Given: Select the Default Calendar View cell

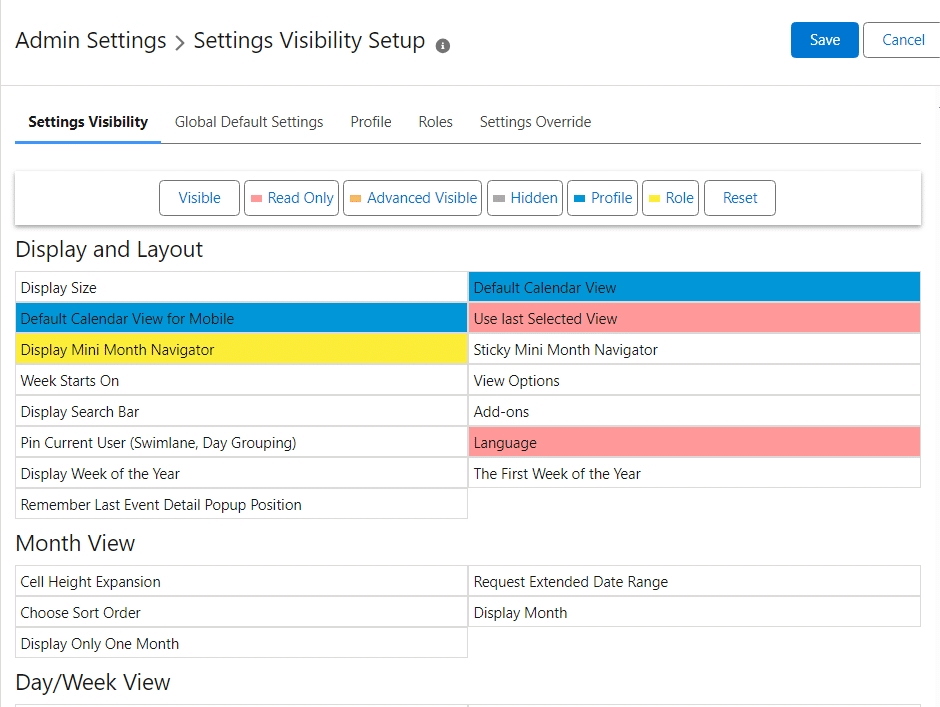Looking at the screenshot, I should (x=694, y=288).
